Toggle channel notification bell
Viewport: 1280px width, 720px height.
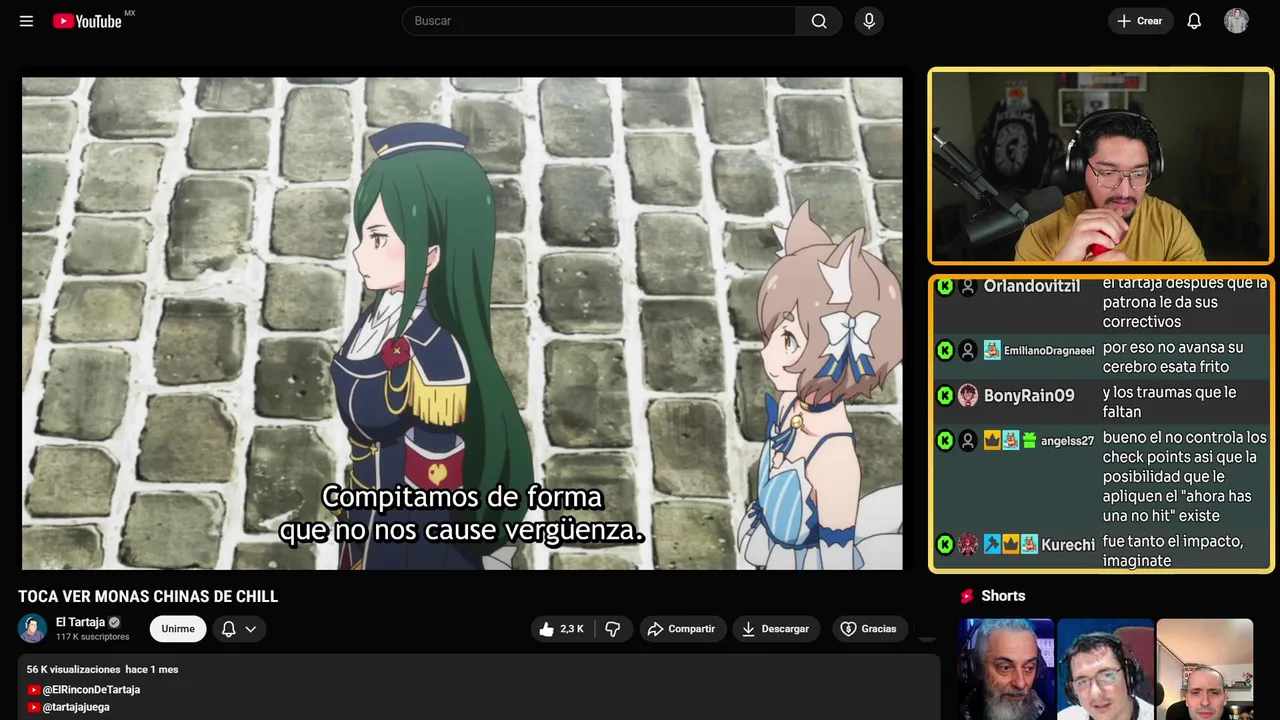(228, 629)
